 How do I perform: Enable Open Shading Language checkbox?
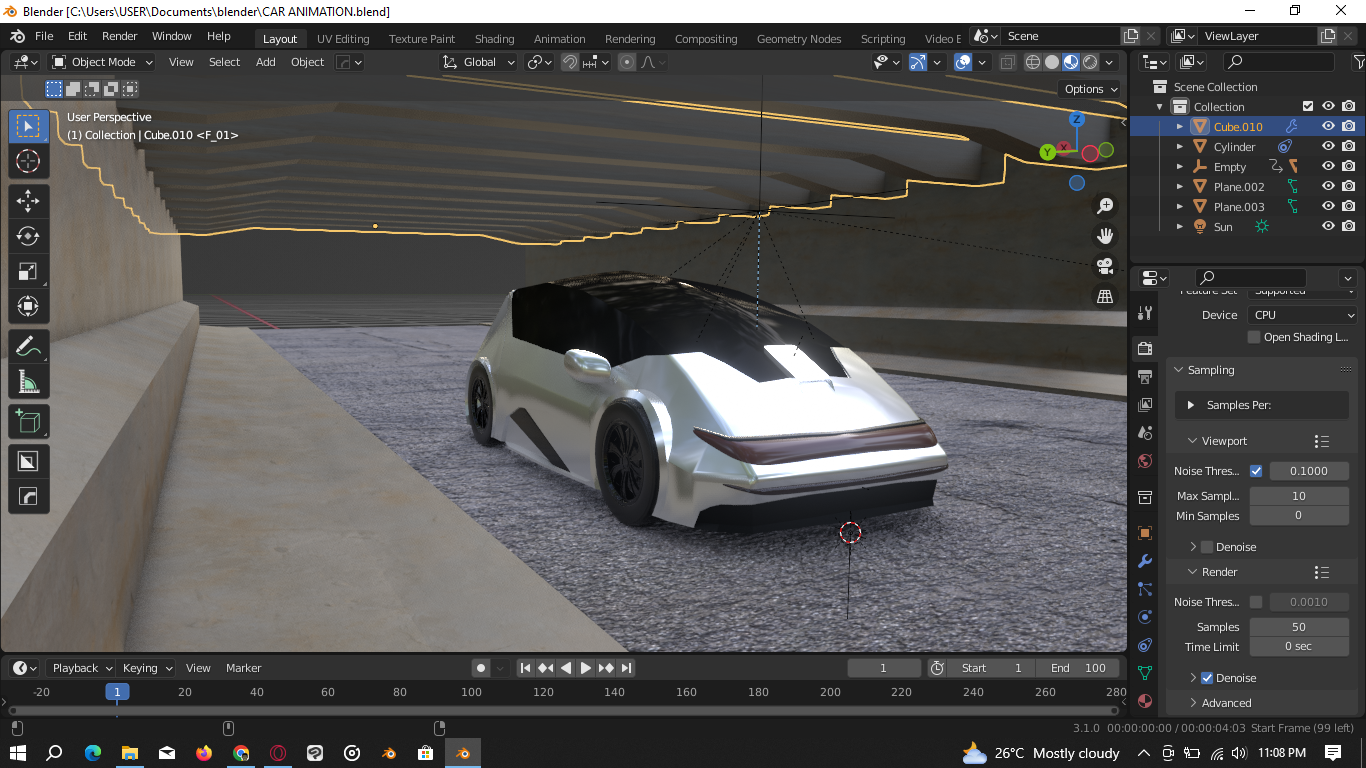pos(1254,337)
